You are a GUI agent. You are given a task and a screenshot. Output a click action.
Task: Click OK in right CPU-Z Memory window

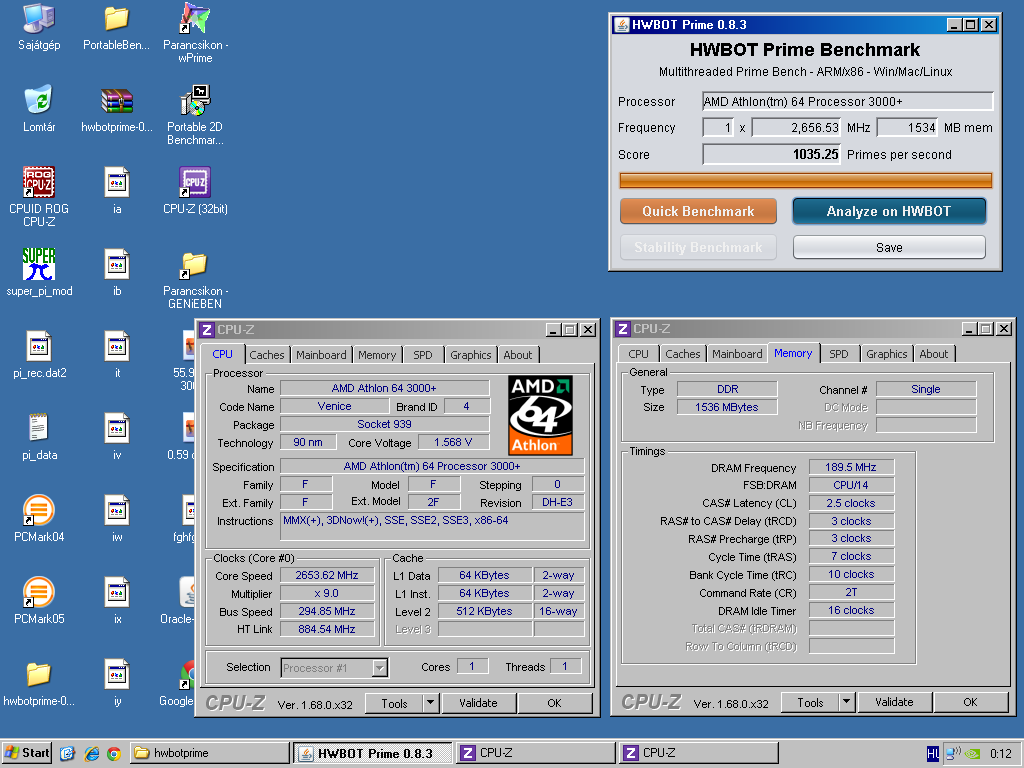click(970, 702)
